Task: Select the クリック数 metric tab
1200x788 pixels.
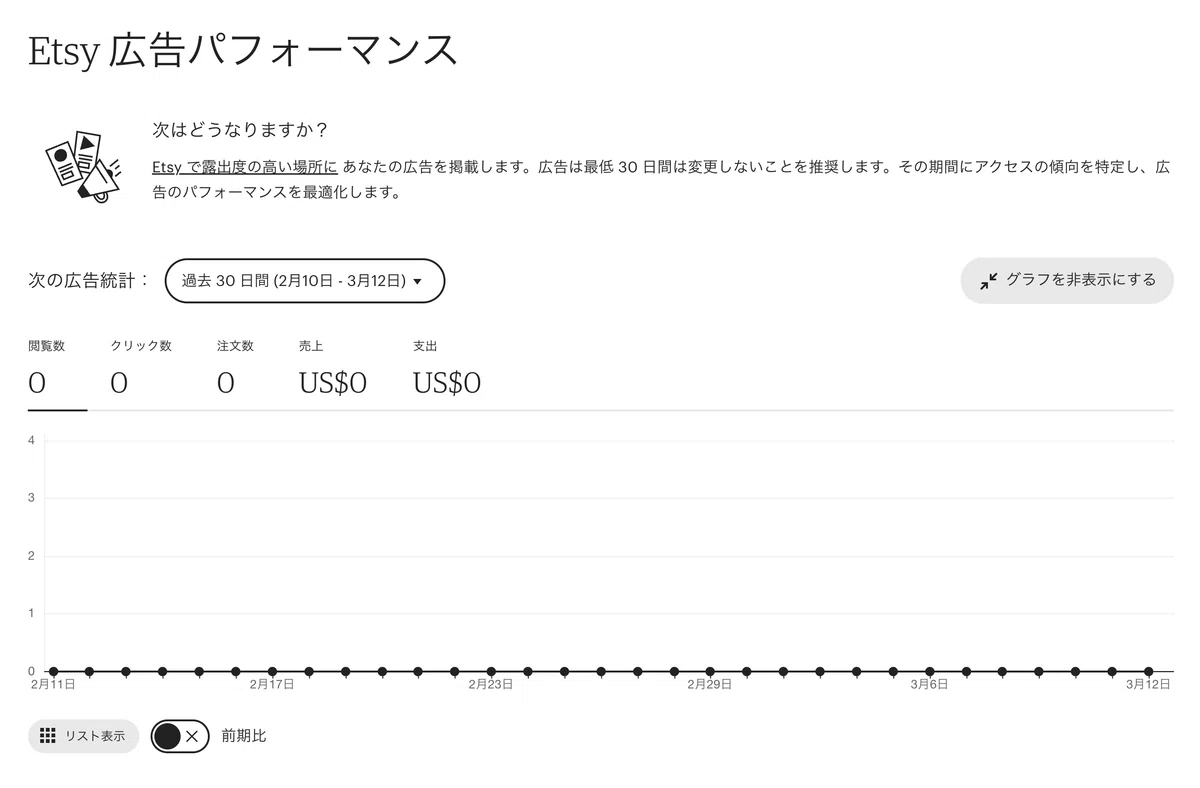Action: (x=141, y=368)
